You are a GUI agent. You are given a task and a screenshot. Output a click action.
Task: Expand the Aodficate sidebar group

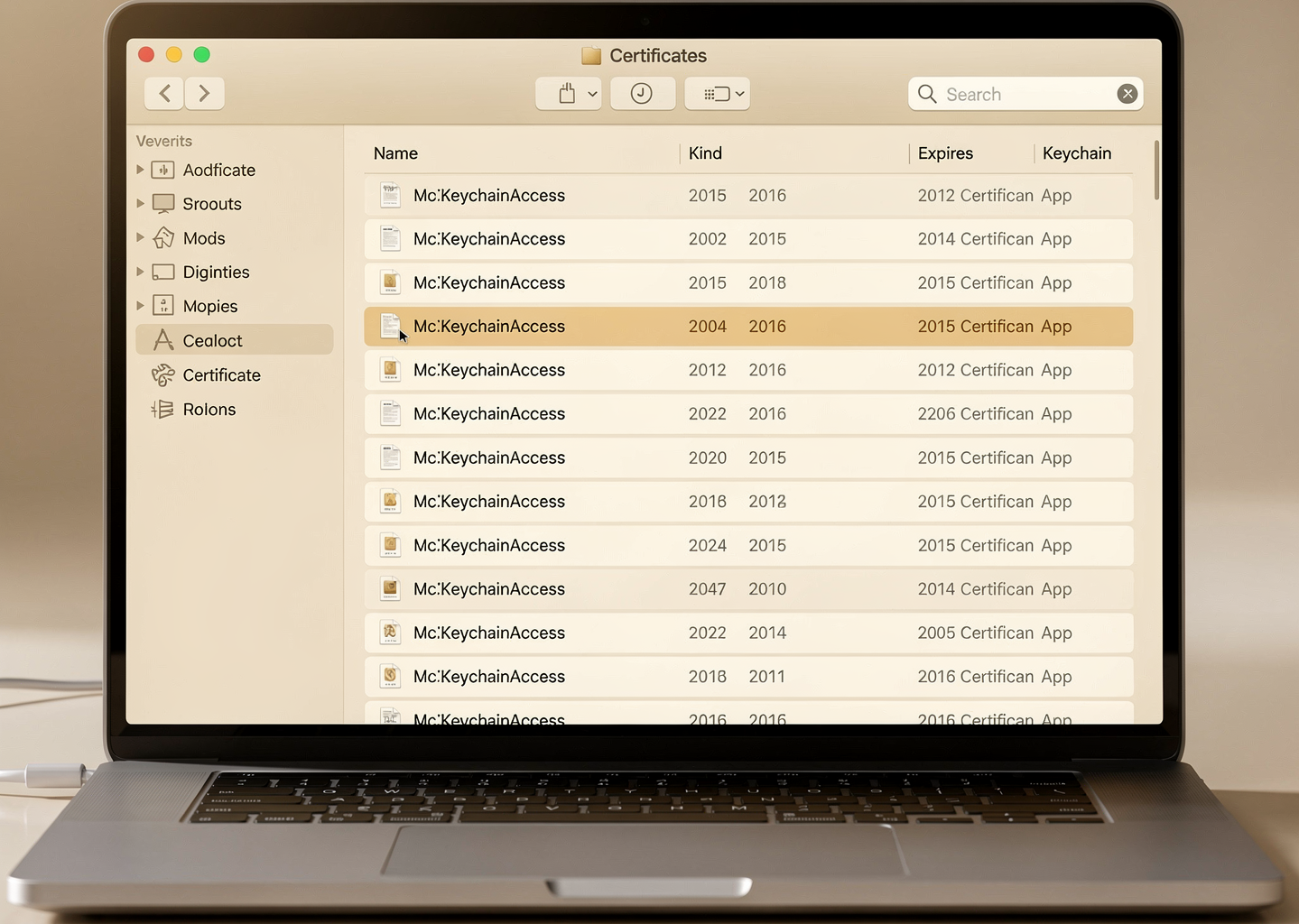(140, 170)
